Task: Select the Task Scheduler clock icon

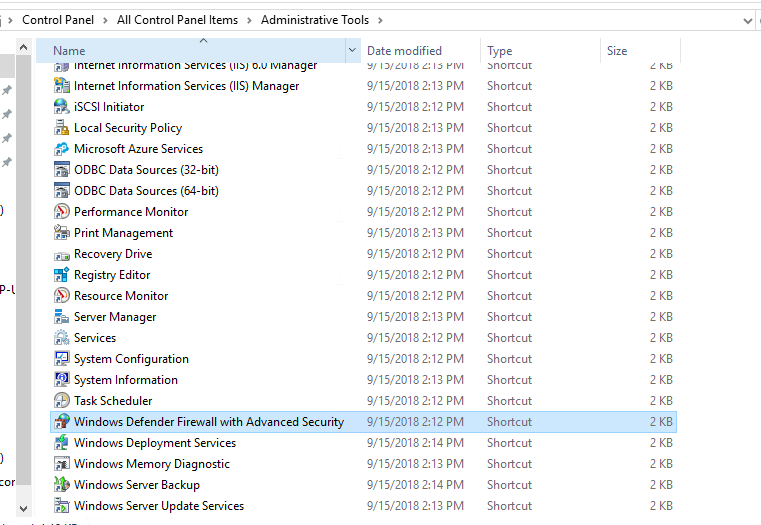Action: 62,401
